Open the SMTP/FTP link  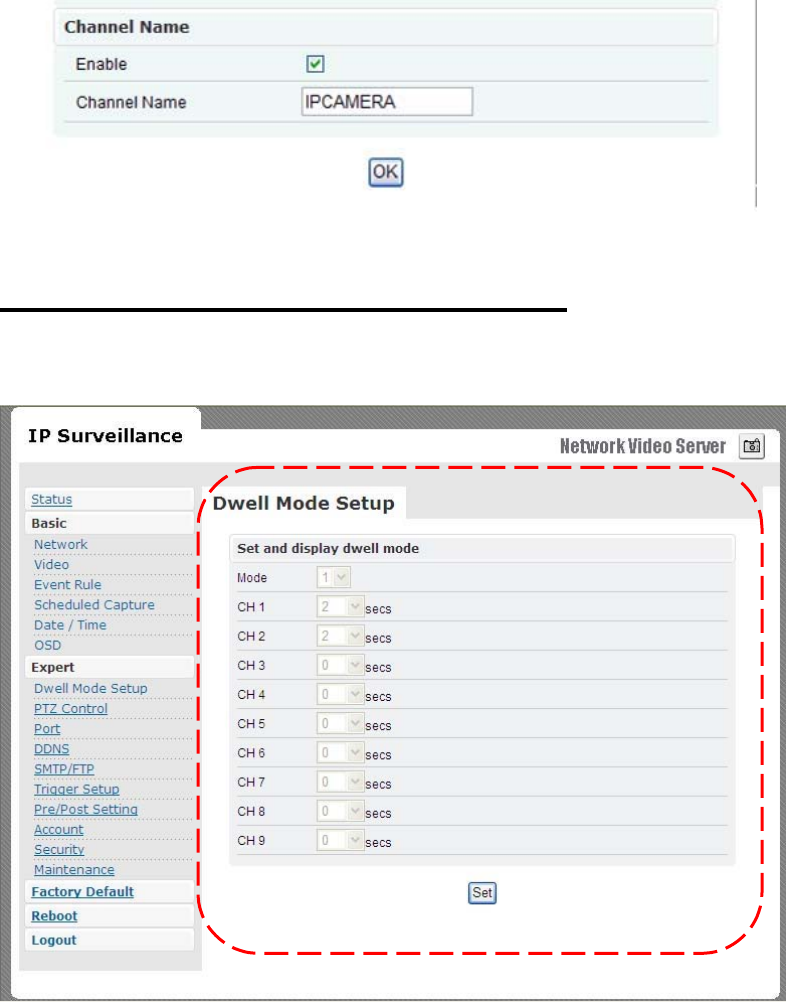tap(64, 769)
